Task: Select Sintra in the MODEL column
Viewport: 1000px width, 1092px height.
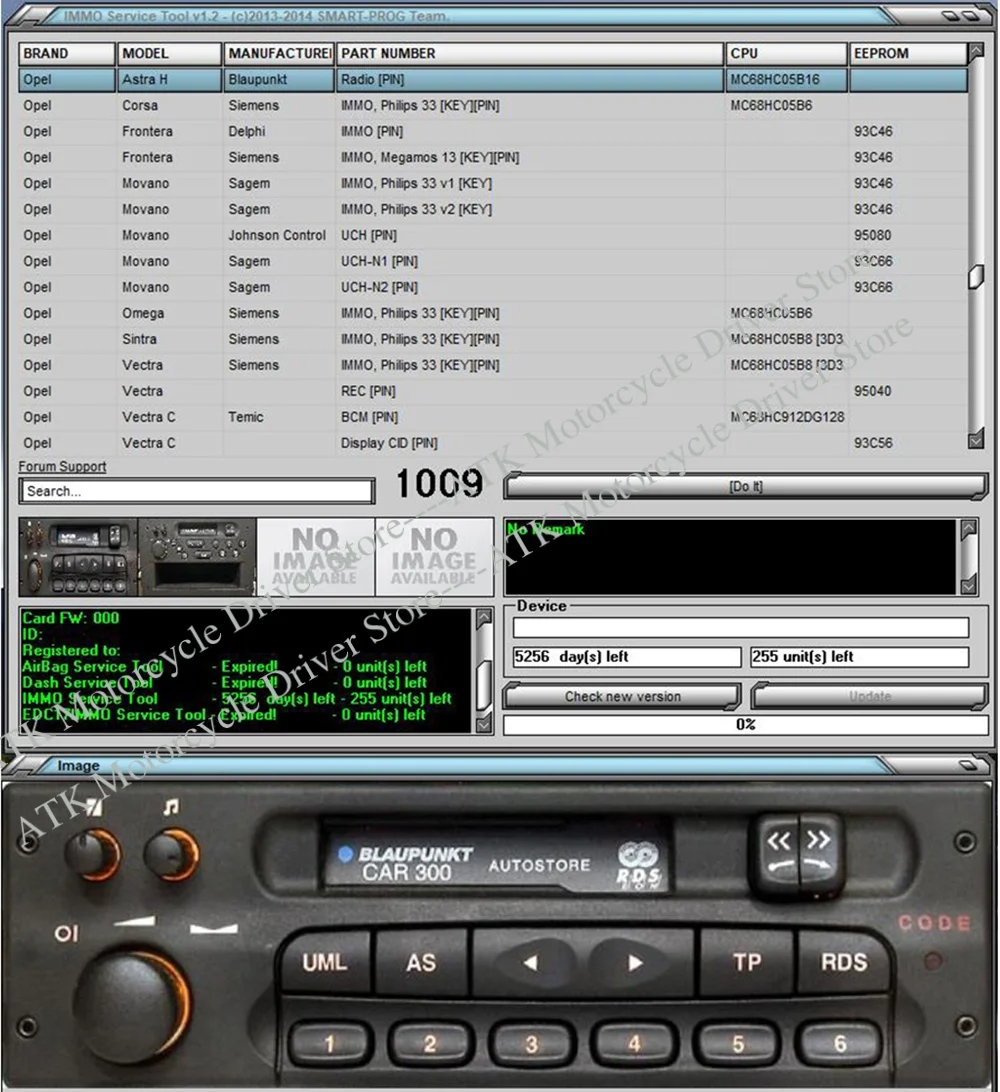Action: (139, 339)
